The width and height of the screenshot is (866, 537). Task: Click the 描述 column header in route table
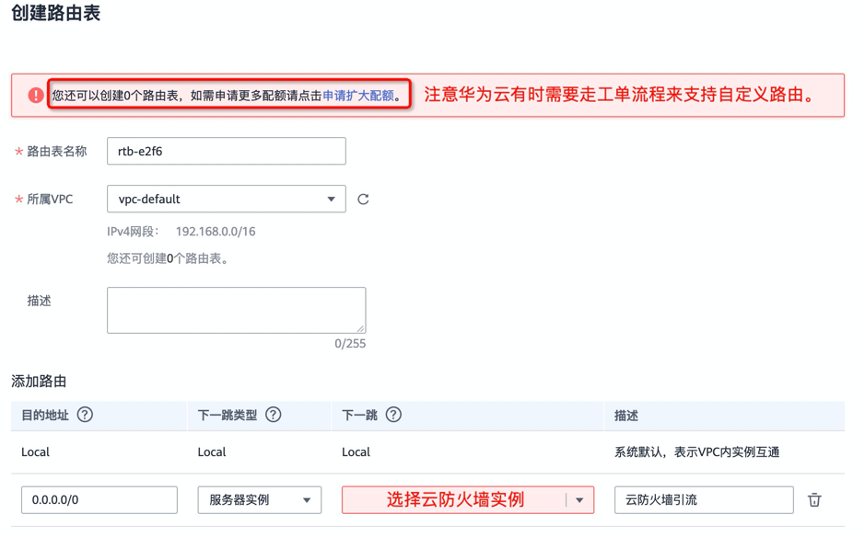[626, 415]
